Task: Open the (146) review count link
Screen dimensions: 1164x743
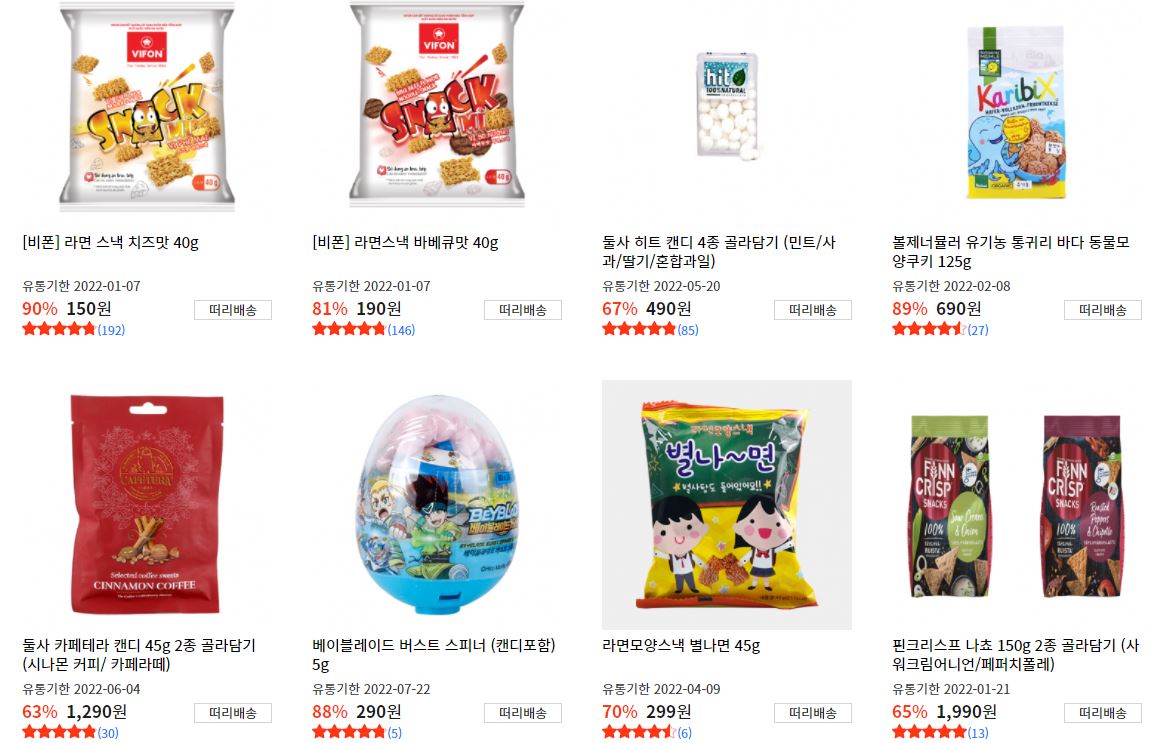Action: [401, 330]
